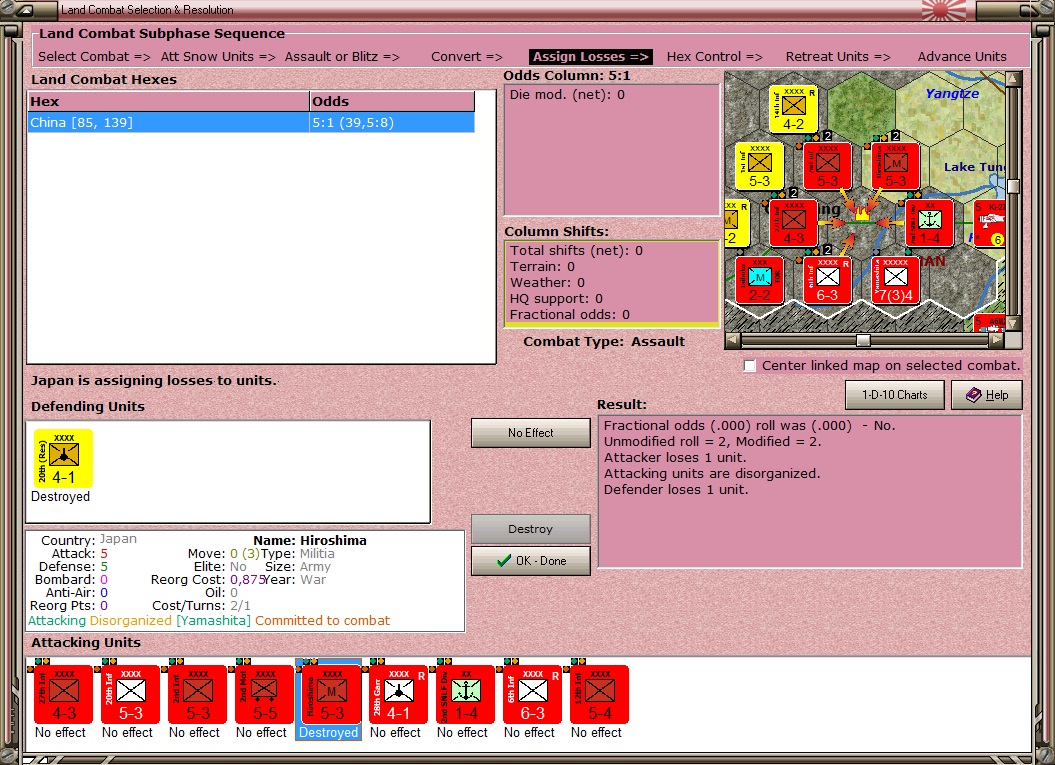The width and height of the screenshot is (1055, 765).
Task: Select the defending 20th (Res) 4-1 unit
Action: 63,458
